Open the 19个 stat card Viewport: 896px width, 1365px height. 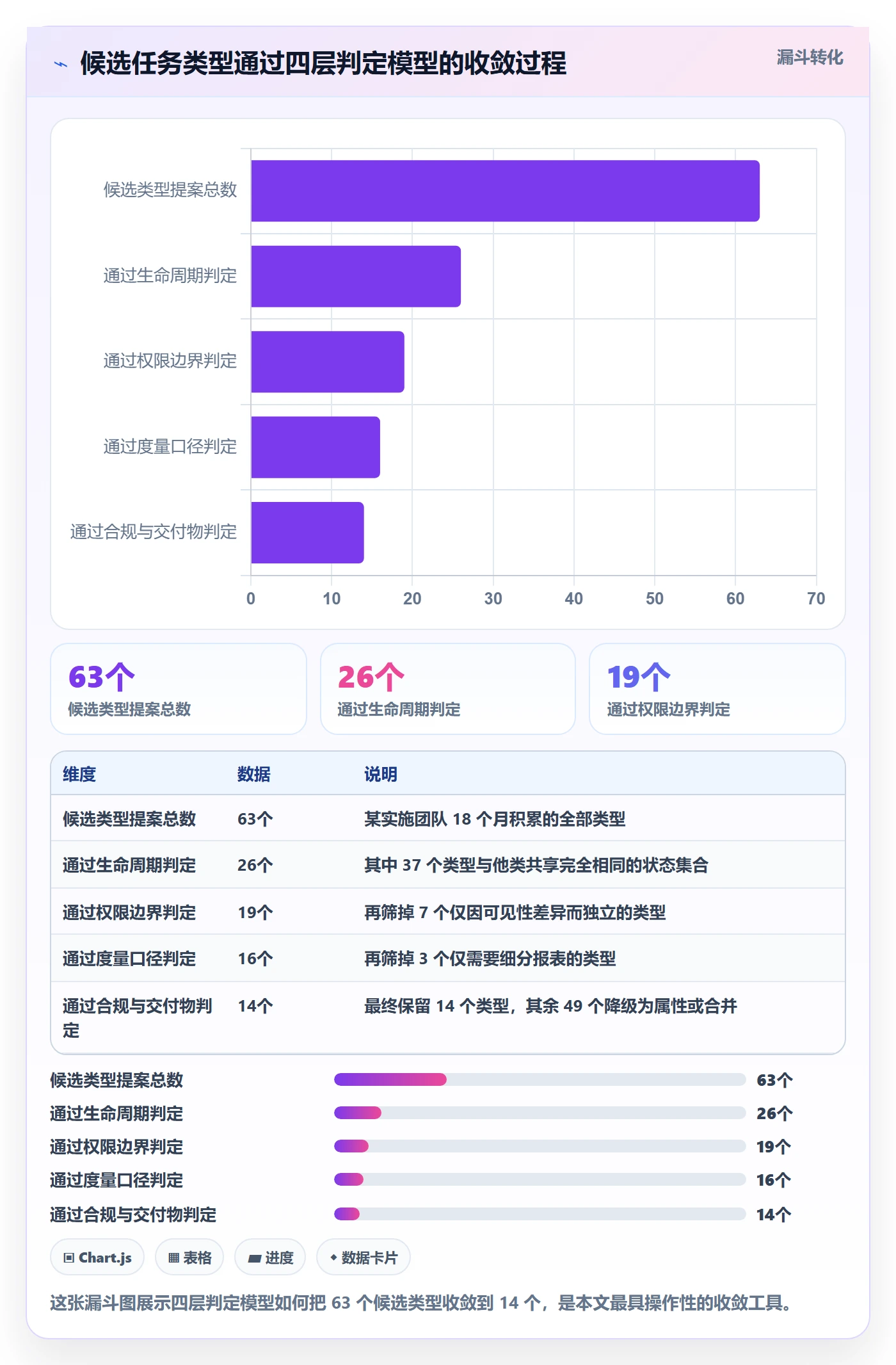click(x=717, y=689)
